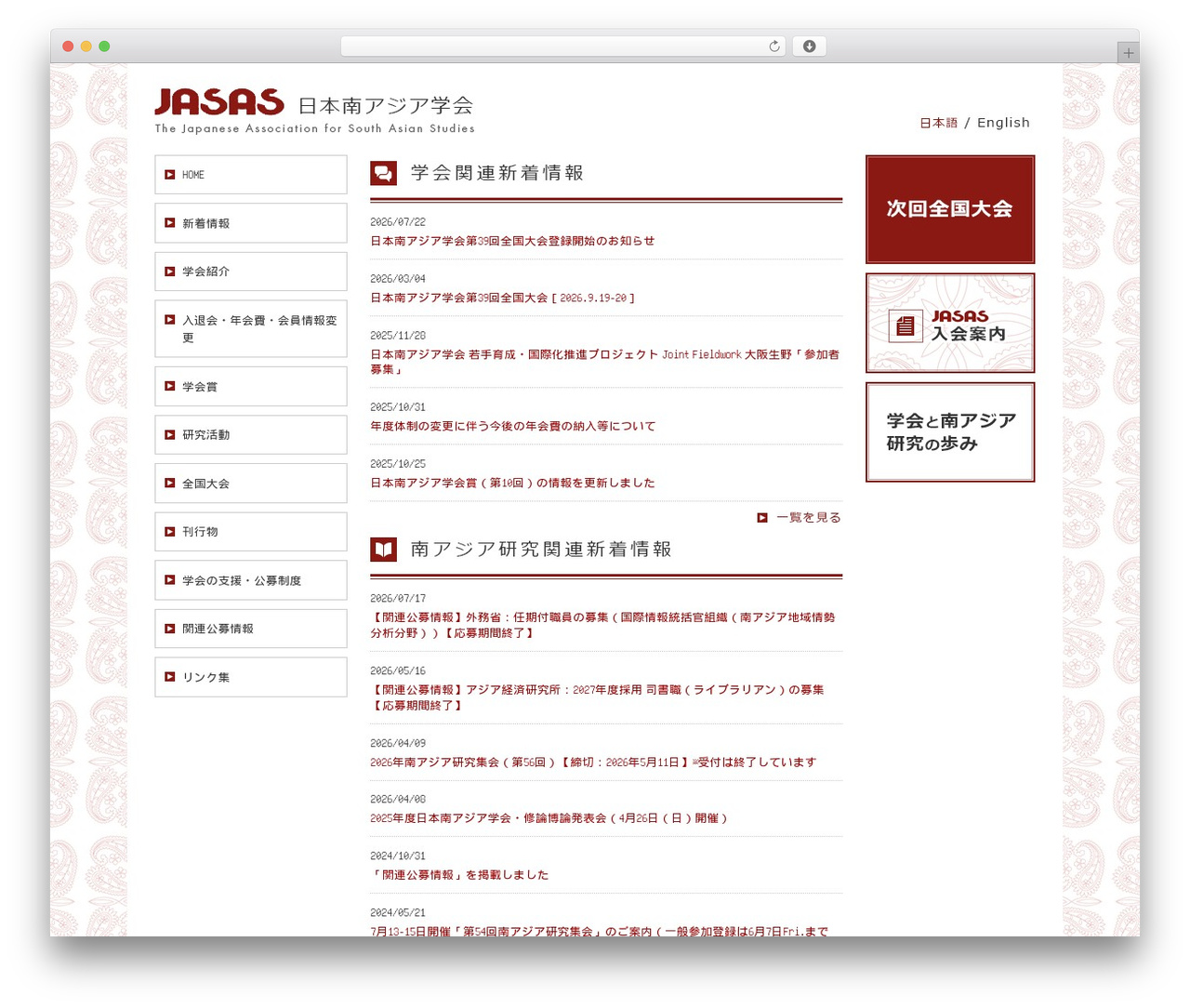
Task: Open 学会賞（第10回）の情報を更新しました link
Action: (x=512, y=484)
